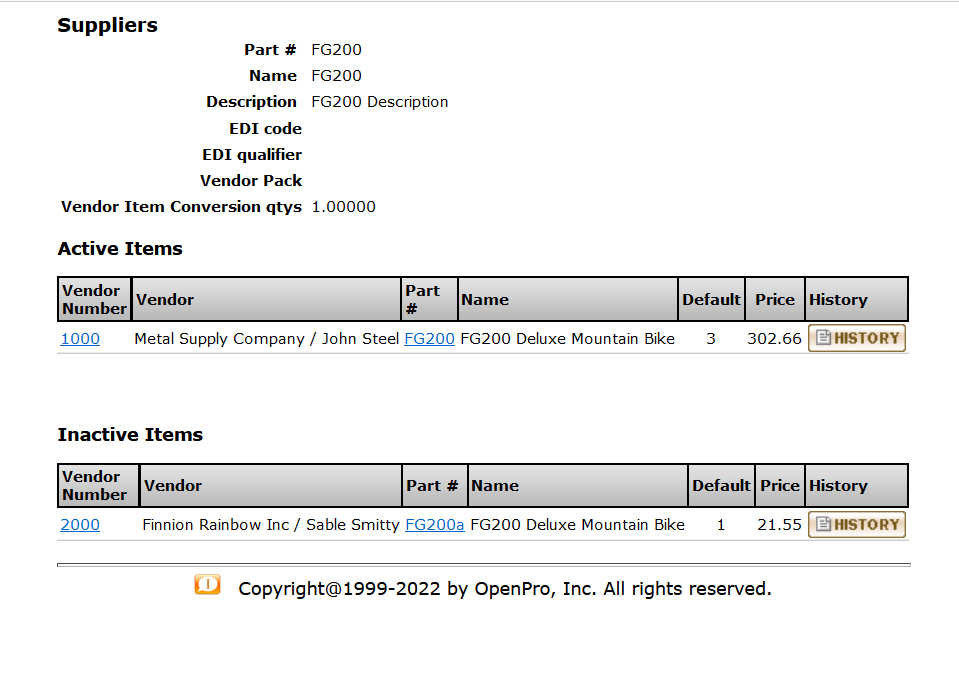Click Name column header in Active Items table
959x676 pixels.
coord(485,300)
